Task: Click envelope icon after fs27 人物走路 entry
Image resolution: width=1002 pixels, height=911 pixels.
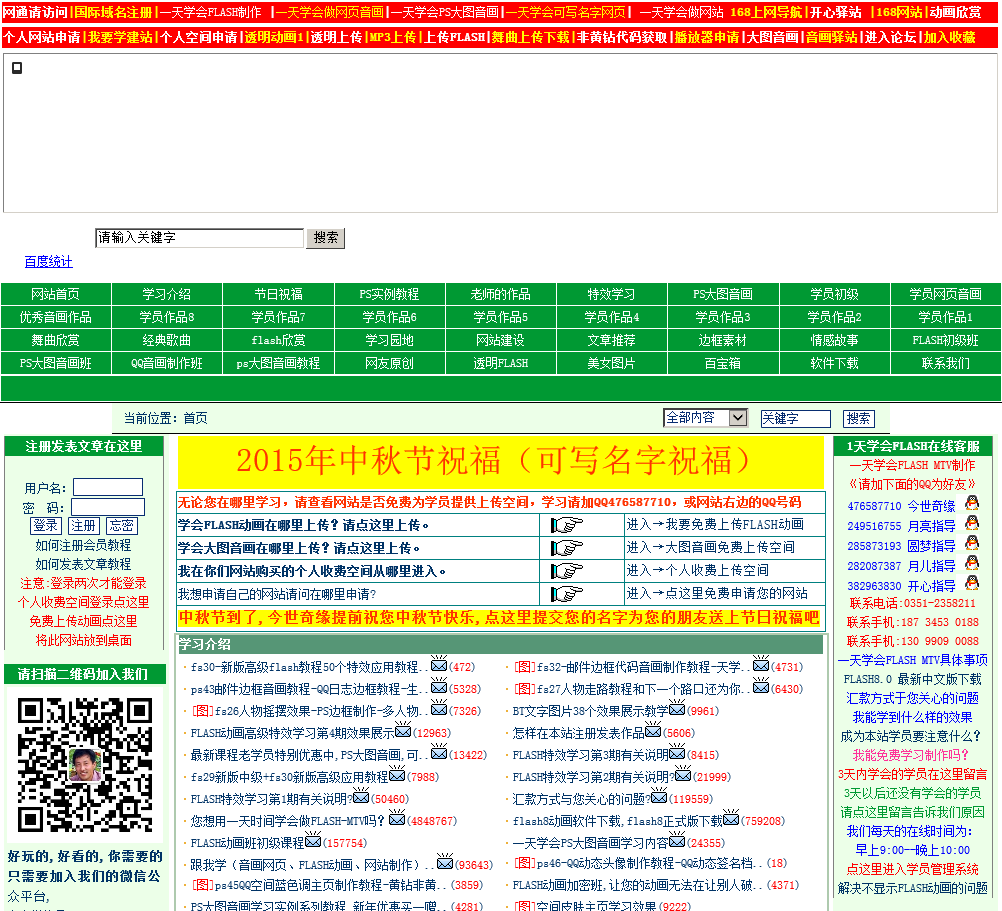Action: (761, 686)
